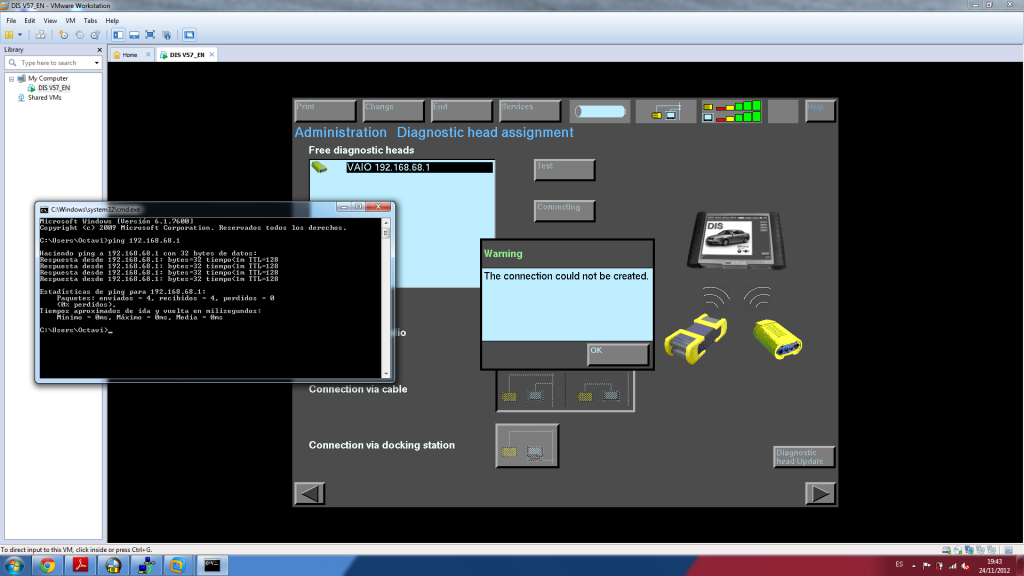Go forward with the right arrow button

(x=820, y=494)
